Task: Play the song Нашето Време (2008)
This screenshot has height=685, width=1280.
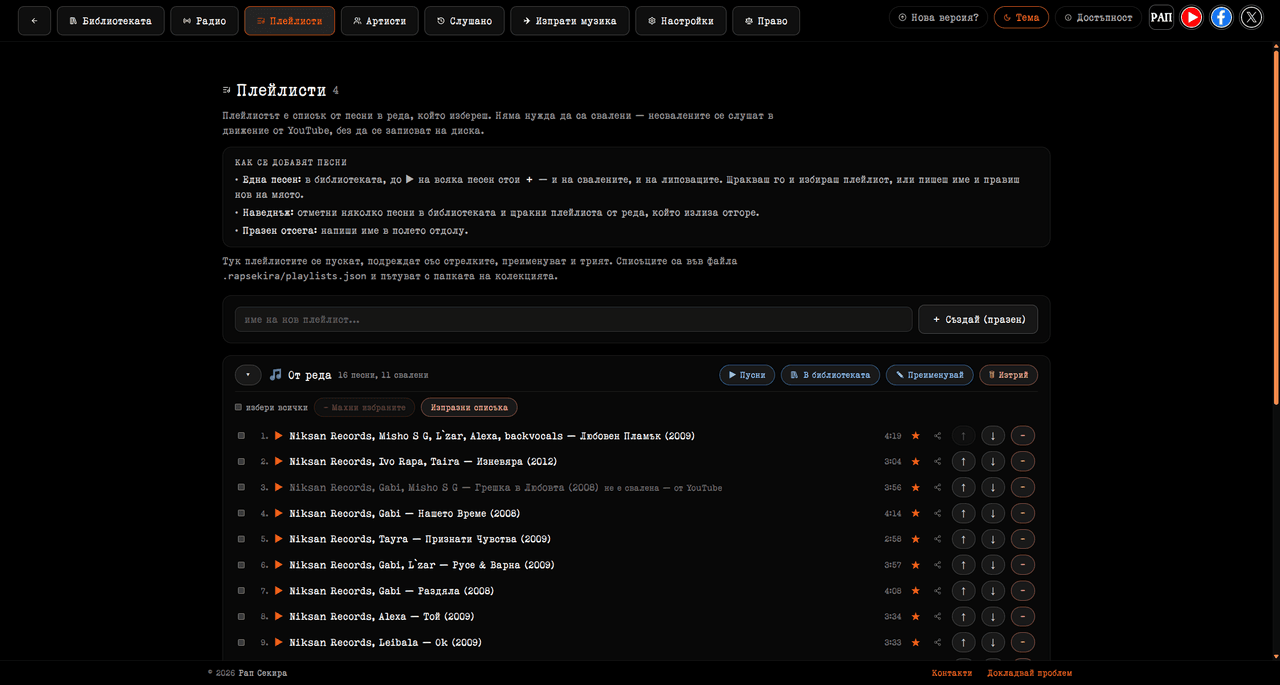Action: tap(279, 514)
